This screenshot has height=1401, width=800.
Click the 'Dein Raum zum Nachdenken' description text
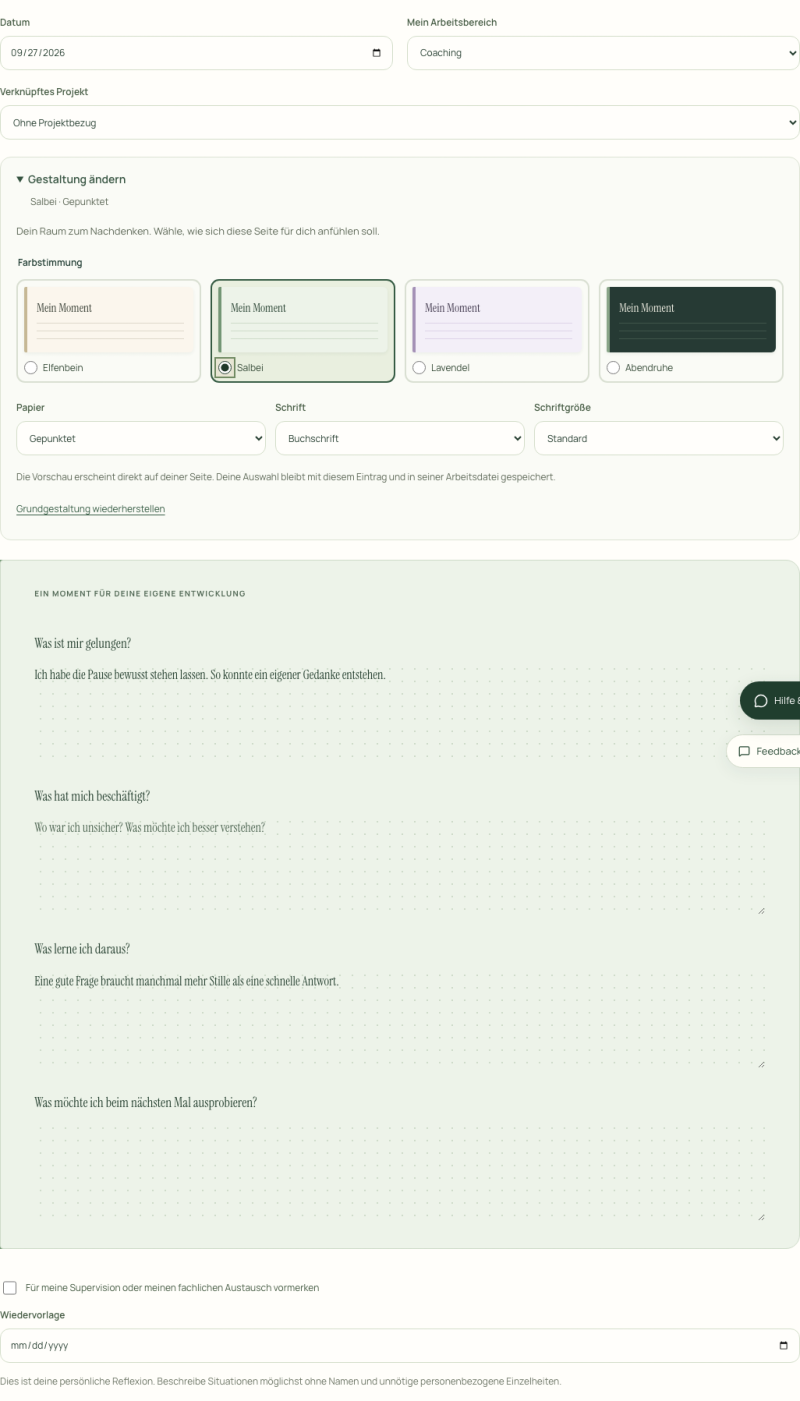click(198, 232)
